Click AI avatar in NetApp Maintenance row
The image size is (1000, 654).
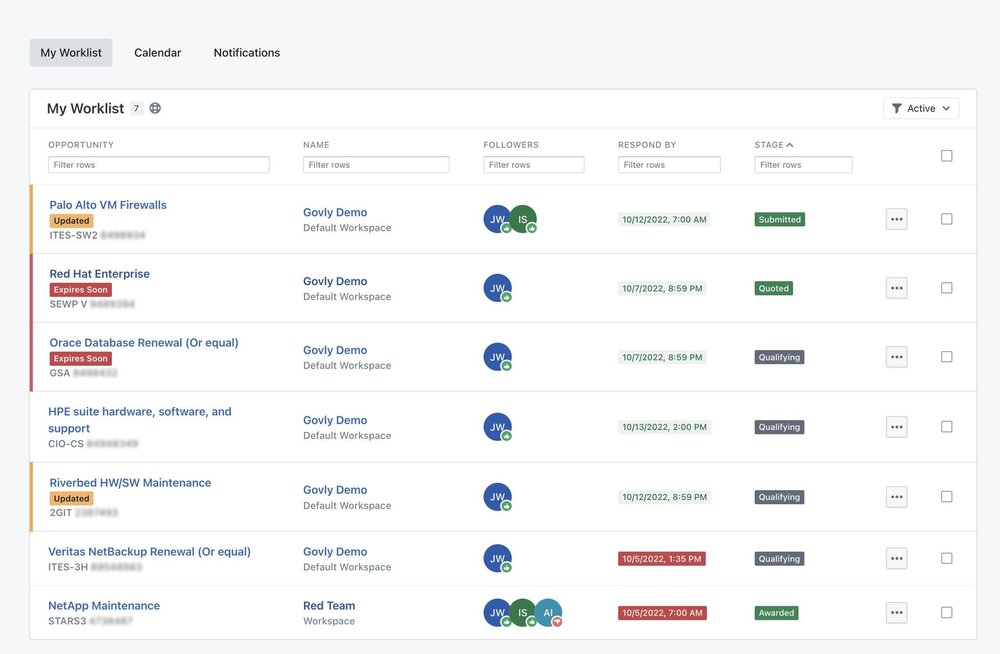[549, 613]
